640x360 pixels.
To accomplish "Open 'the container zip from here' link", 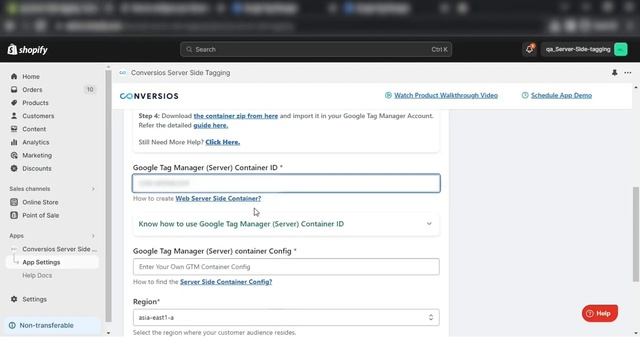I will [236, 116].
